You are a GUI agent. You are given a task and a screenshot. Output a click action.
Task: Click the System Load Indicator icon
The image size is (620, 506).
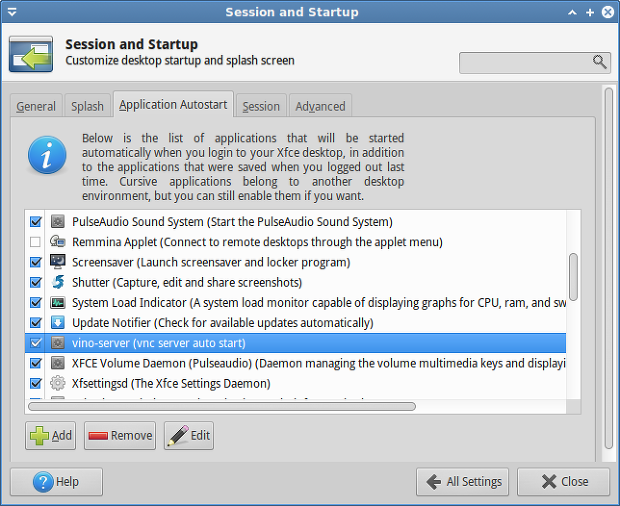point(58,302)
